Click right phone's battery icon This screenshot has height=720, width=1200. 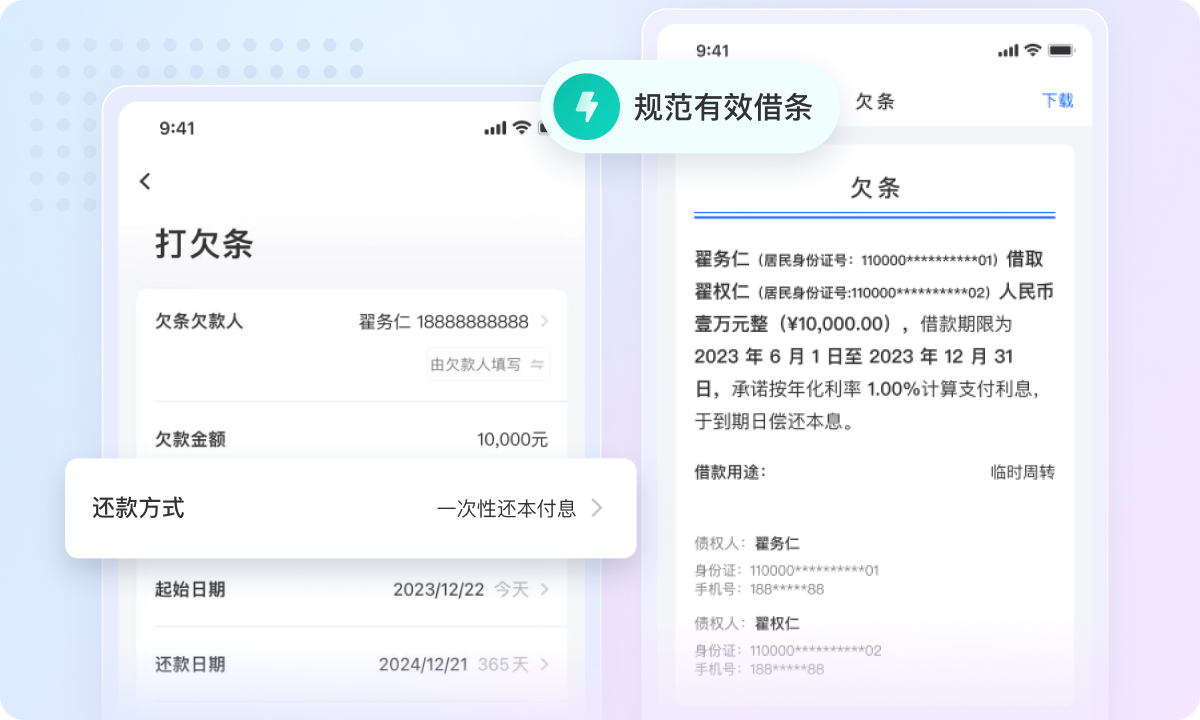coord(1060,50)
